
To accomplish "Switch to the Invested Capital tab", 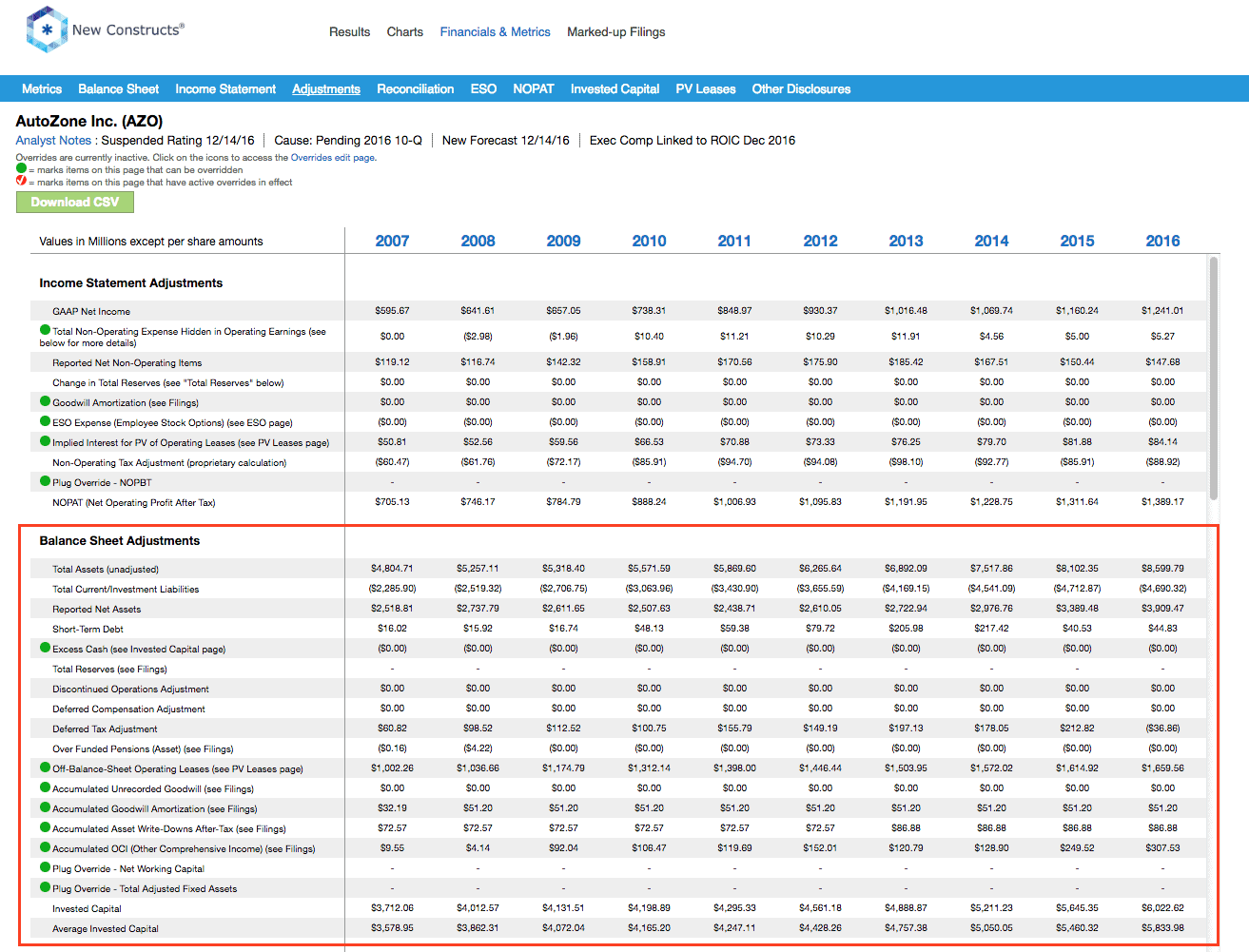I will click(x=615, y=88).
